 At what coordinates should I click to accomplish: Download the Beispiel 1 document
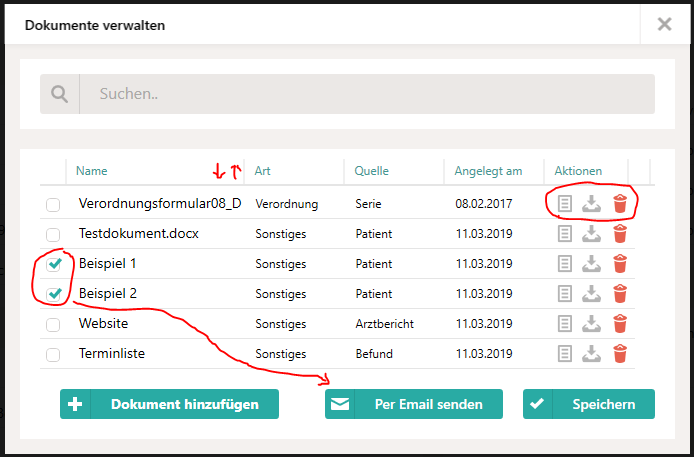point(591,264)
